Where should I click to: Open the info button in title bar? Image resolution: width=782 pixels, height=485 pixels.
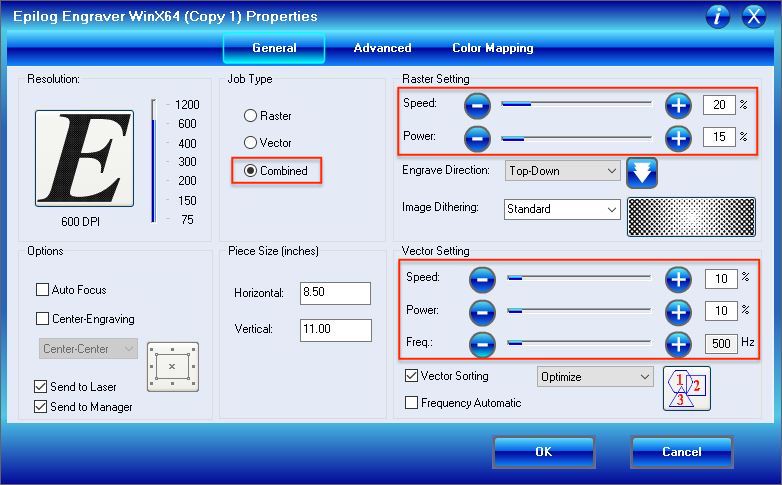pos(717,16)
